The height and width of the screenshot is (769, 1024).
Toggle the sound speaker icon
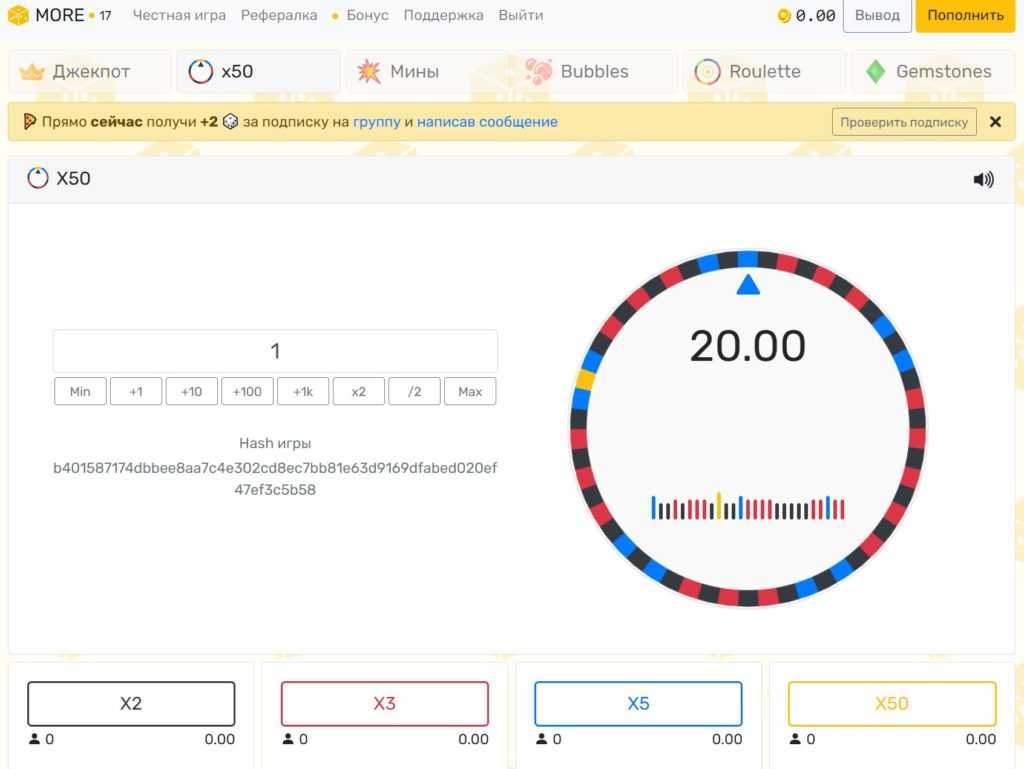[x=983, y=180]
